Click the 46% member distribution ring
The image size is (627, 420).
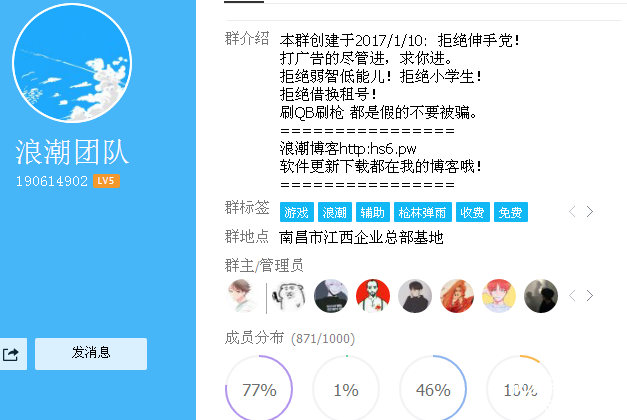coord(433,389)
